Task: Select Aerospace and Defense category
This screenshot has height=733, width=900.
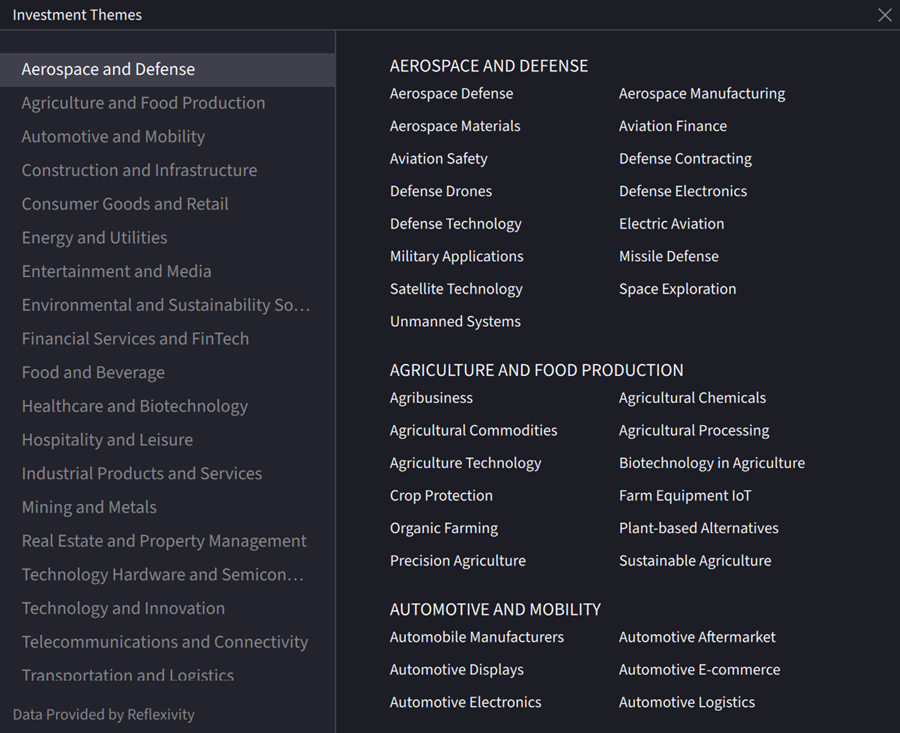Action: click(108, 69)
